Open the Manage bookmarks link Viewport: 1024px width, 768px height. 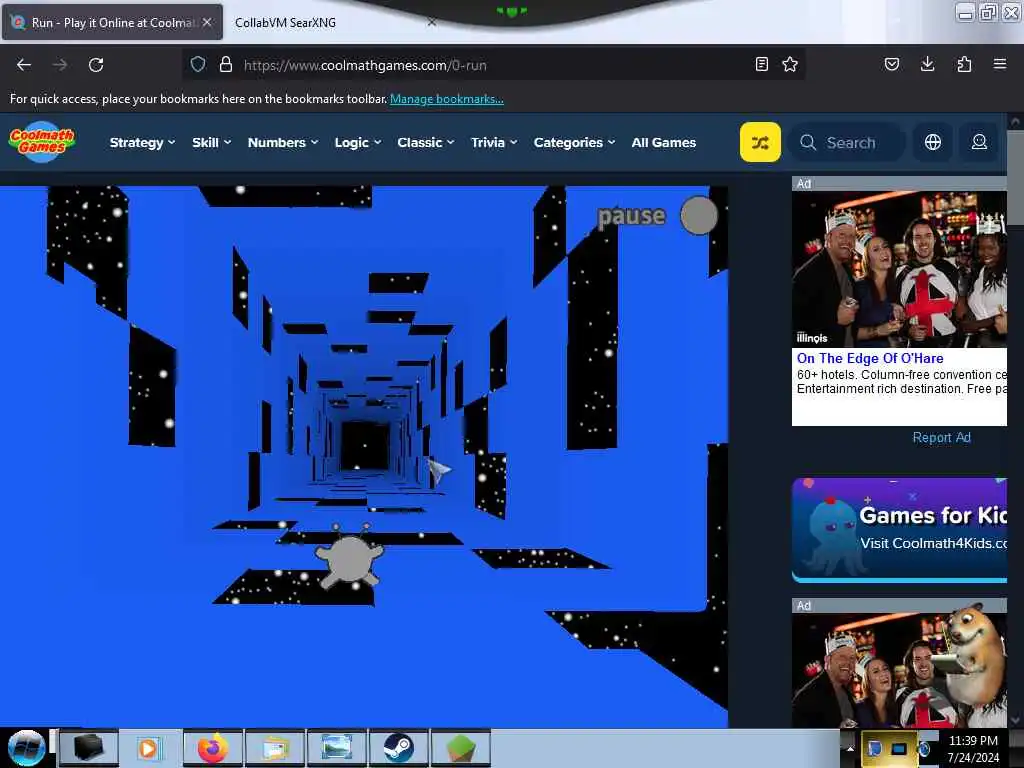[x=447, y=99]
